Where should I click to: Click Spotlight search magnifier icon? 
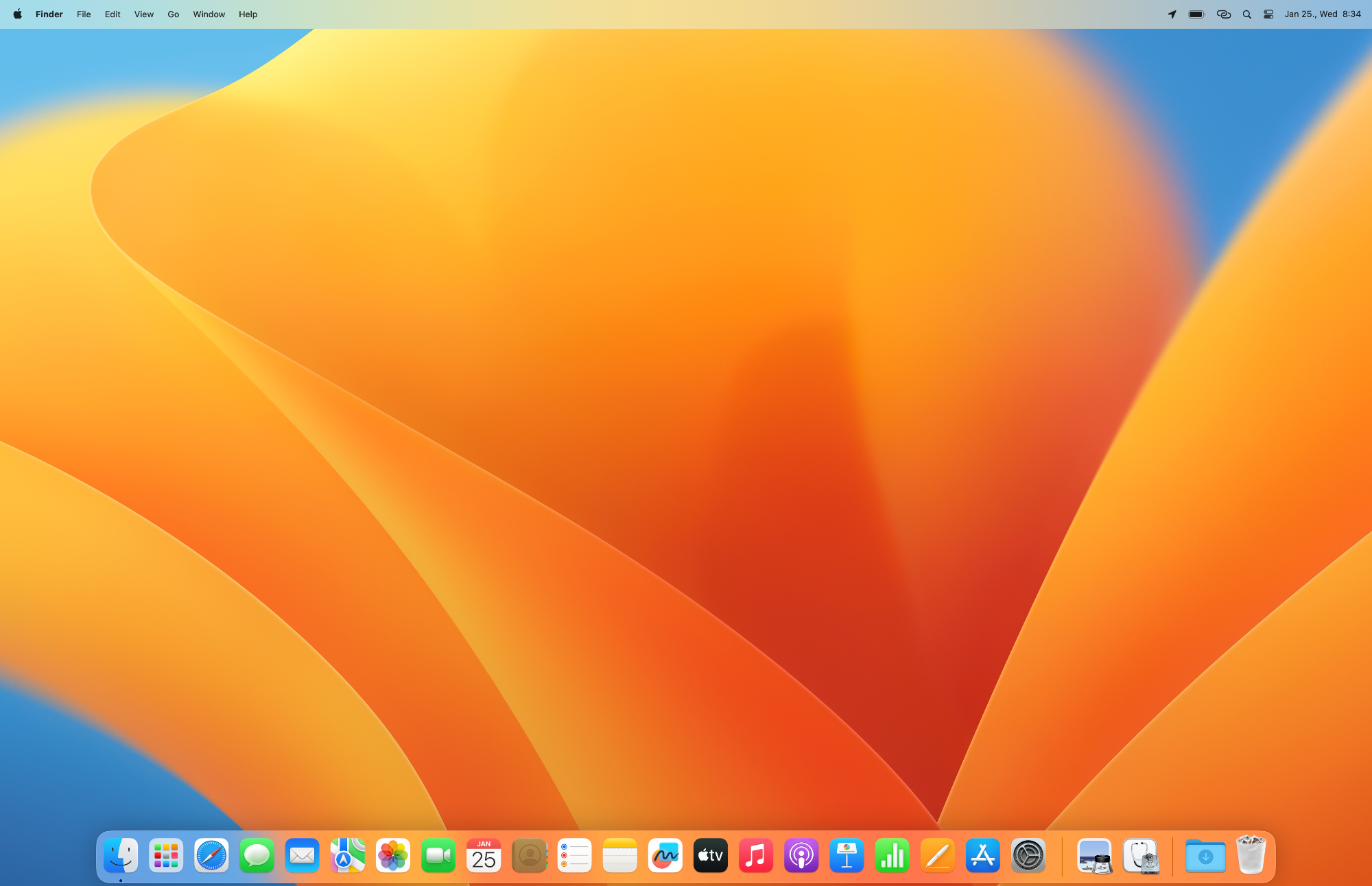(1246, 14)
